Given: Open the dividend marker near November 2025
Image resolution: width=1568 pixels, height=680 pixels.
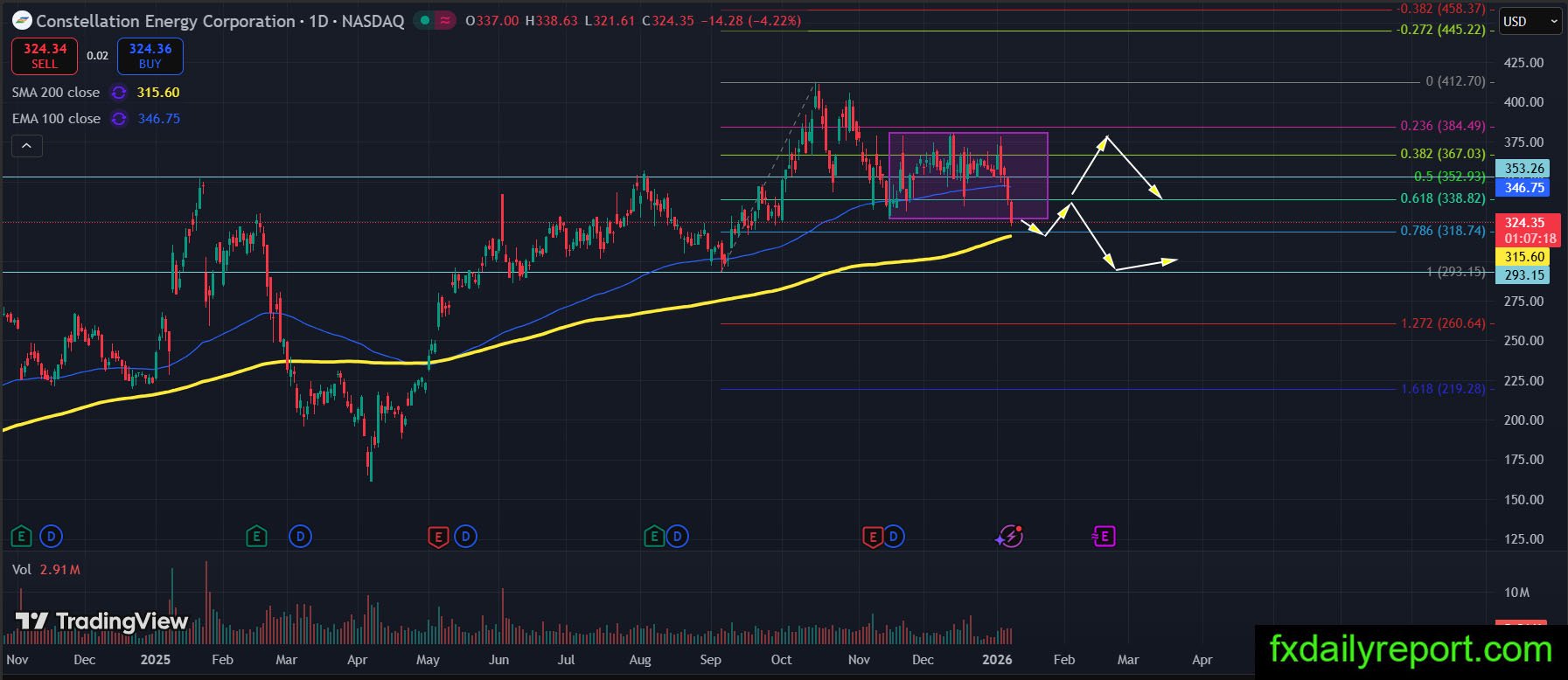Looking at the screenshot, I should [894, 536].
